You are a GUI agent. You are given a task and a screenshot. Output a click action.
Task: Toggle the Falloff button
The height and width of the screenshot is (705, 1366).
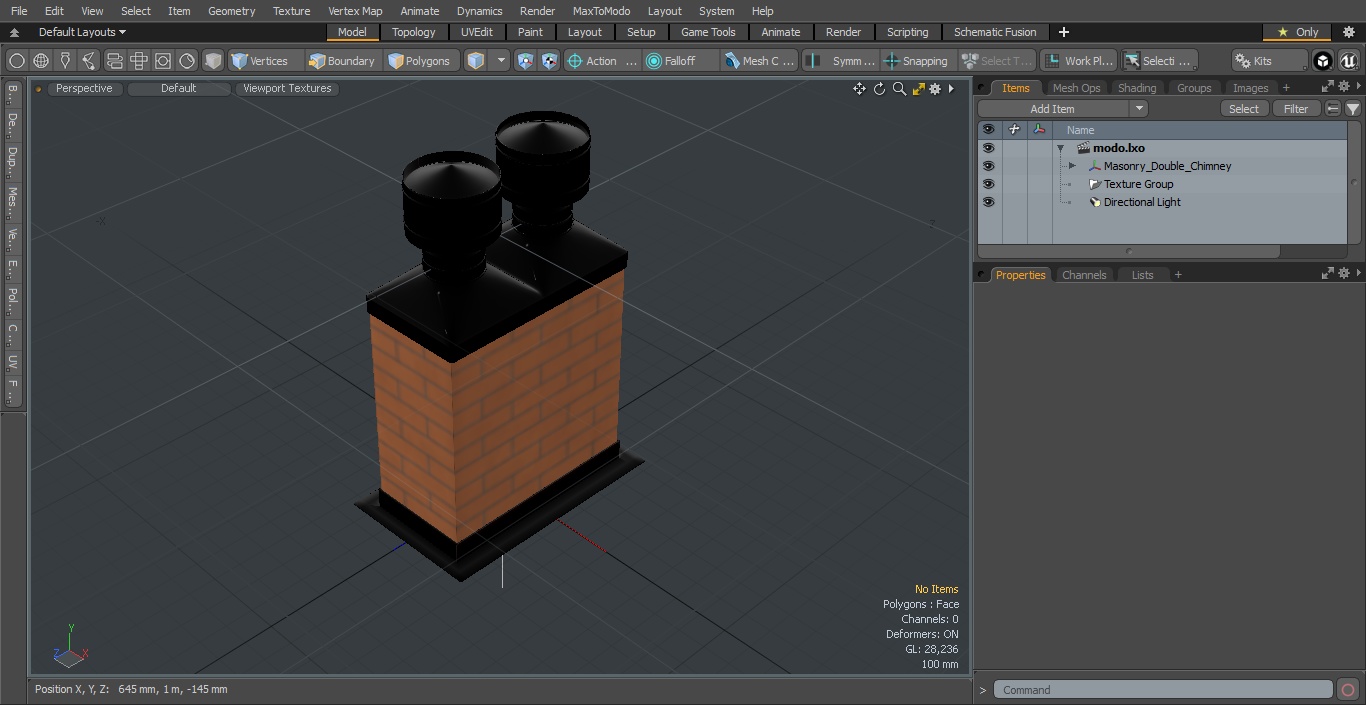(x=681, y=61)
